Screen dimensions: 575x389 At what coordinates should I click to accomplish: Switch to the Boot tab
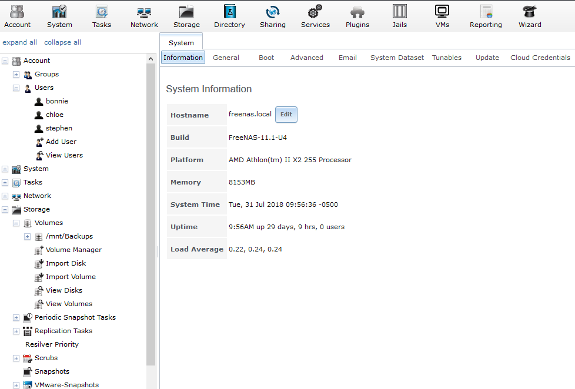[x=266, y=58]
